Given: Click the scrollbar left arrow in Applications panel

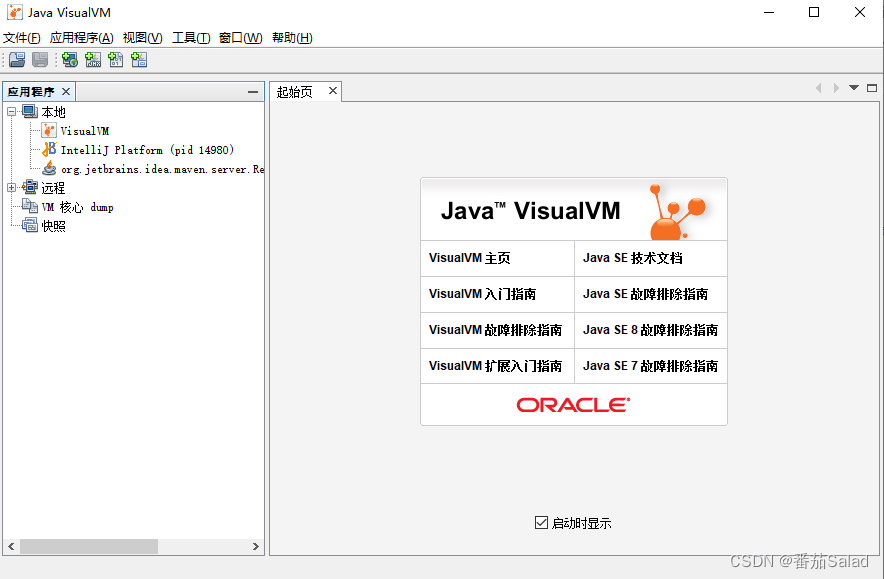Looking at the screenshot, I should 11,546.
